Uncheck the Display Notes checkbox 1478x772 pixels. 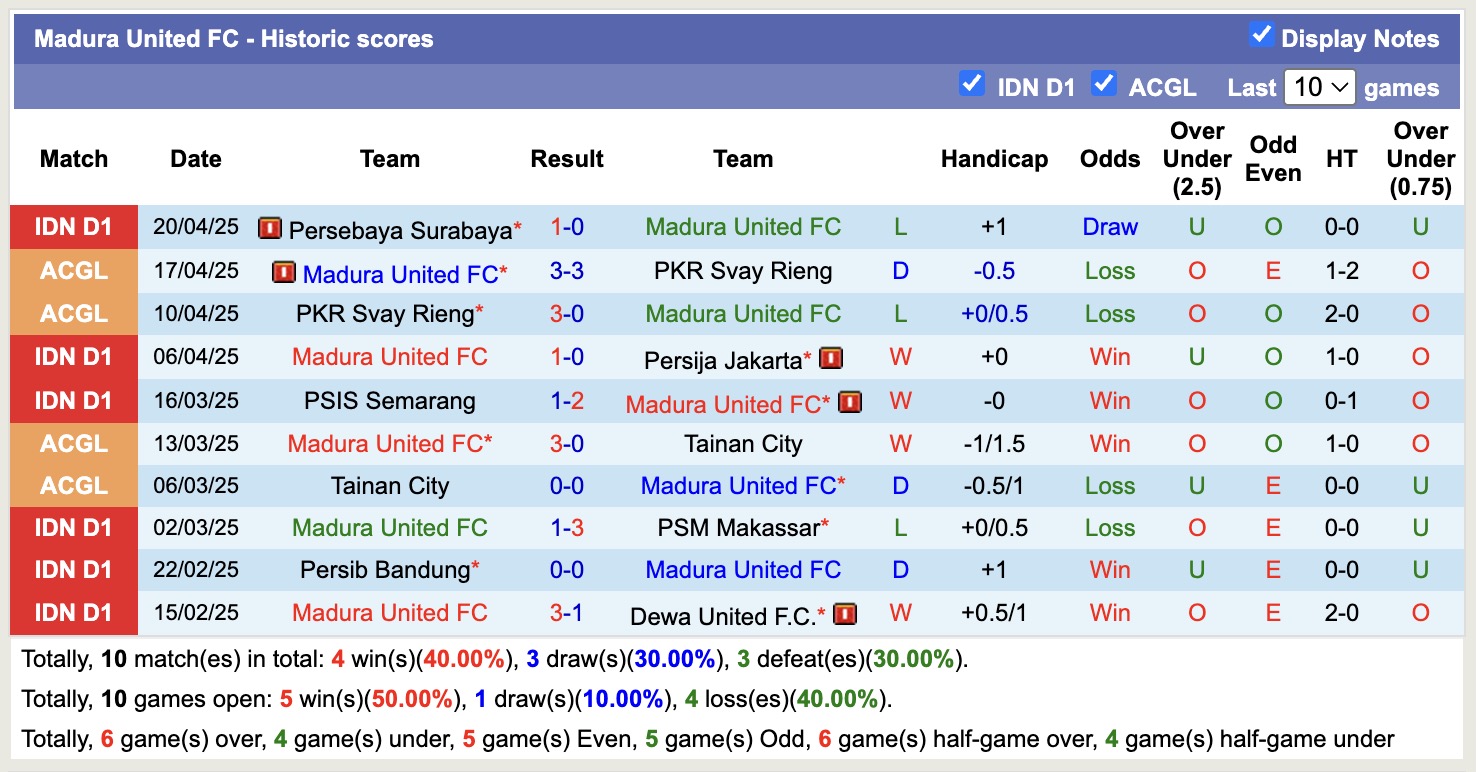tap(1262, 32)
